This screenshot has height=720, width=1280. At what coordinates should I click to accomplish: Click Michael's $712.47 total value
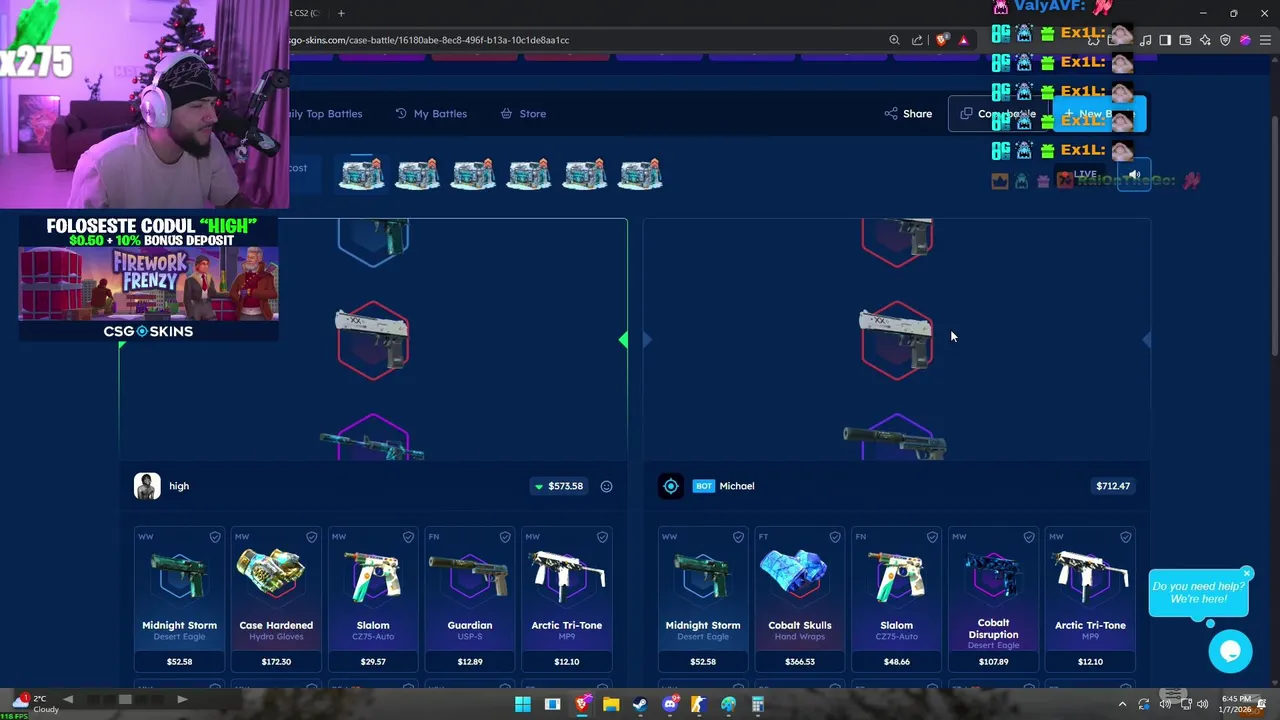[x=1113, y=486]
